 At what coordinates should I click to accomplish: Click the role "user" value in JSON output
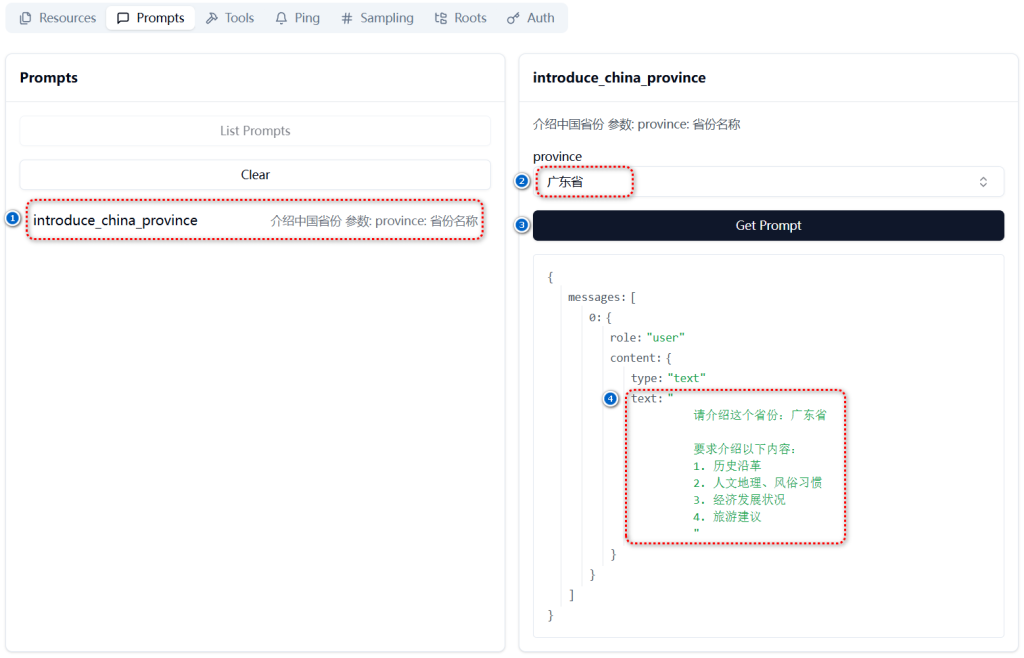click(x=665, y=337)
